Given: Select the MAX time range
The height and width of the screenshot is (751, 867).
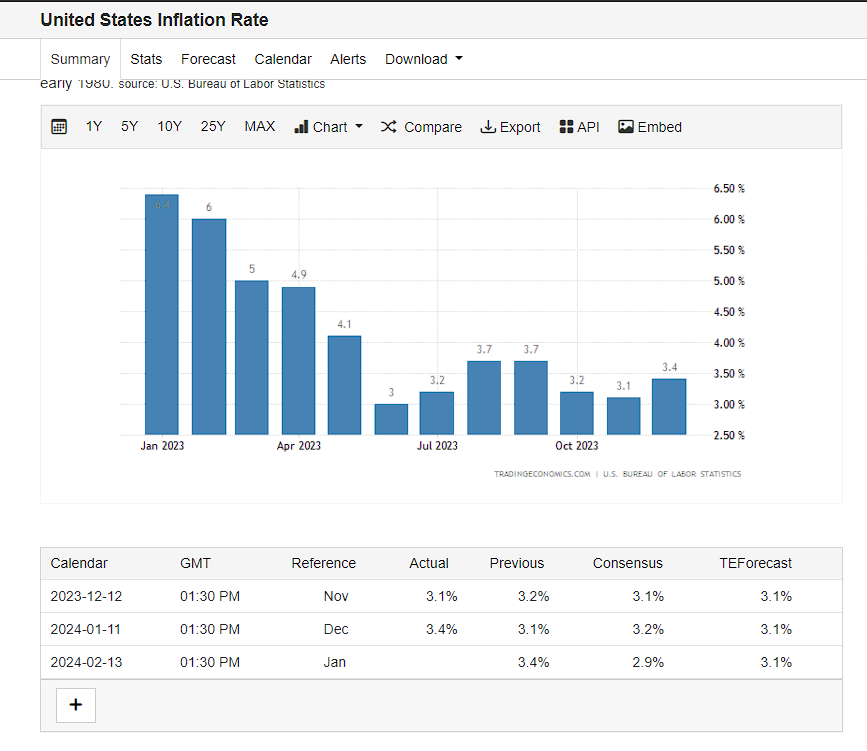Looking at the screenshot, I should coord(260,127).
